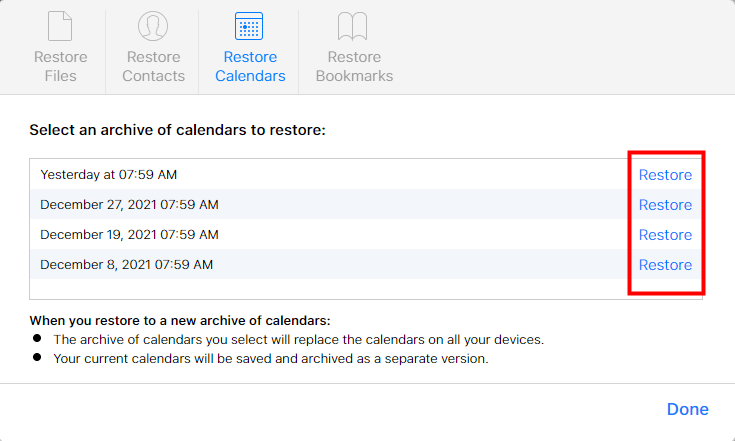Screen dimensions: 735x441
Task: Click the Restore Files document icon
Action: 60,27
